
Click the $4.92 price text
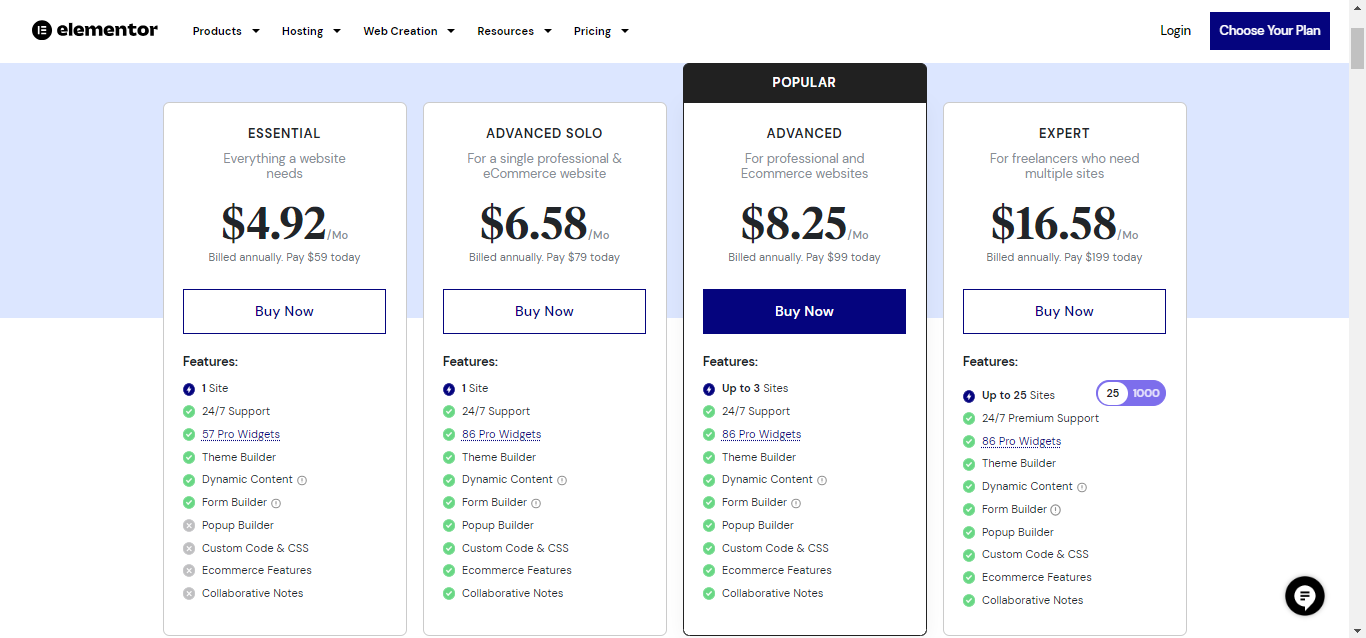tap(274, 223)
